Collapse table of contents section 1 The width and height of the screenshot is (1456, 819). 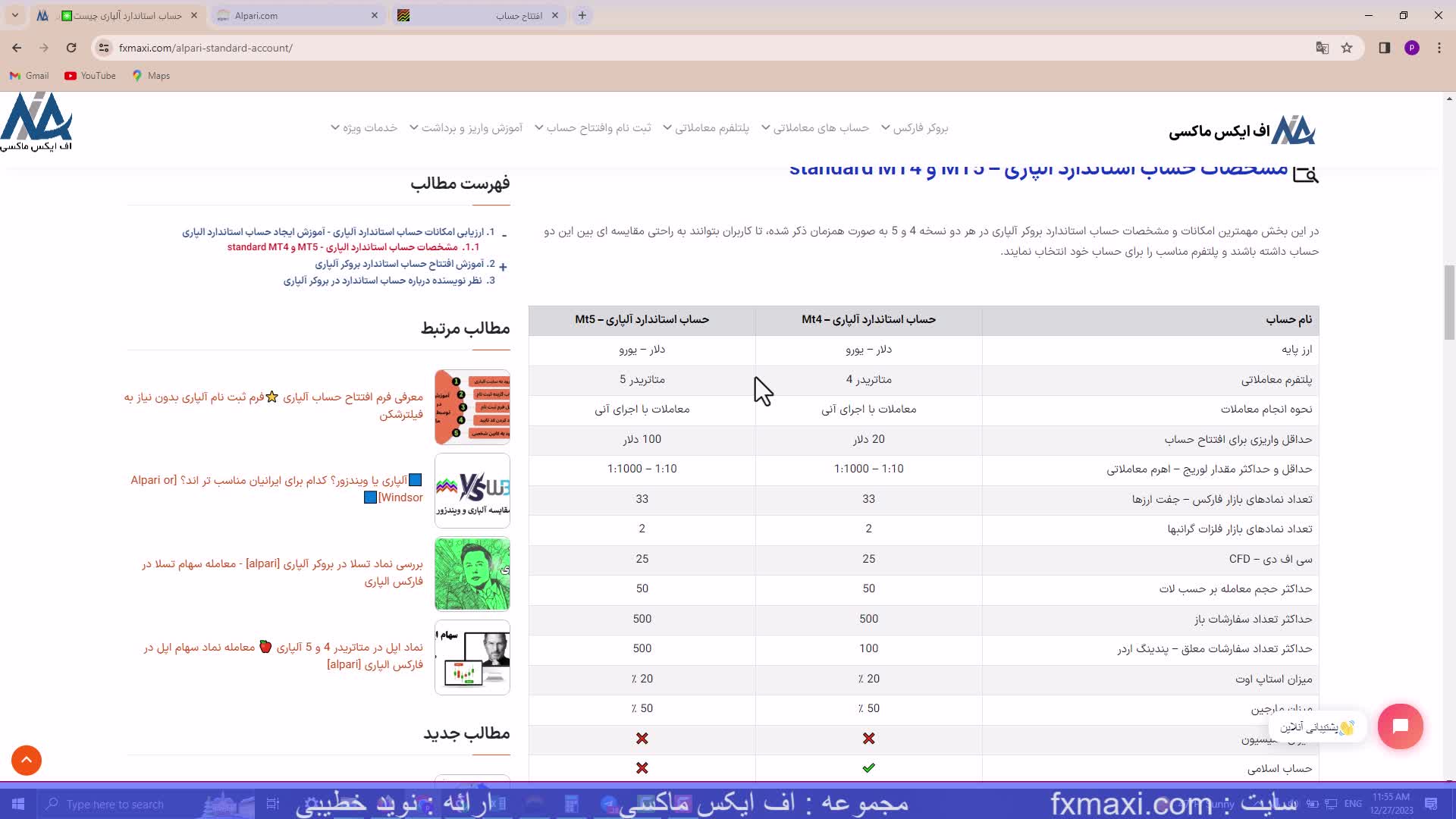(504, 234)
